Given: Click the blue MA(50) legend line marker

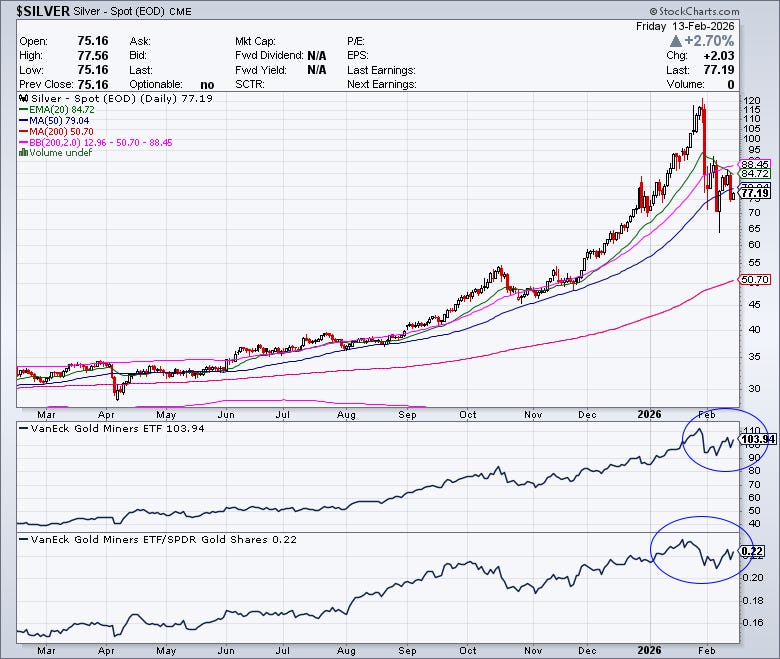Looking at the screenshot, I should point(23,120).
